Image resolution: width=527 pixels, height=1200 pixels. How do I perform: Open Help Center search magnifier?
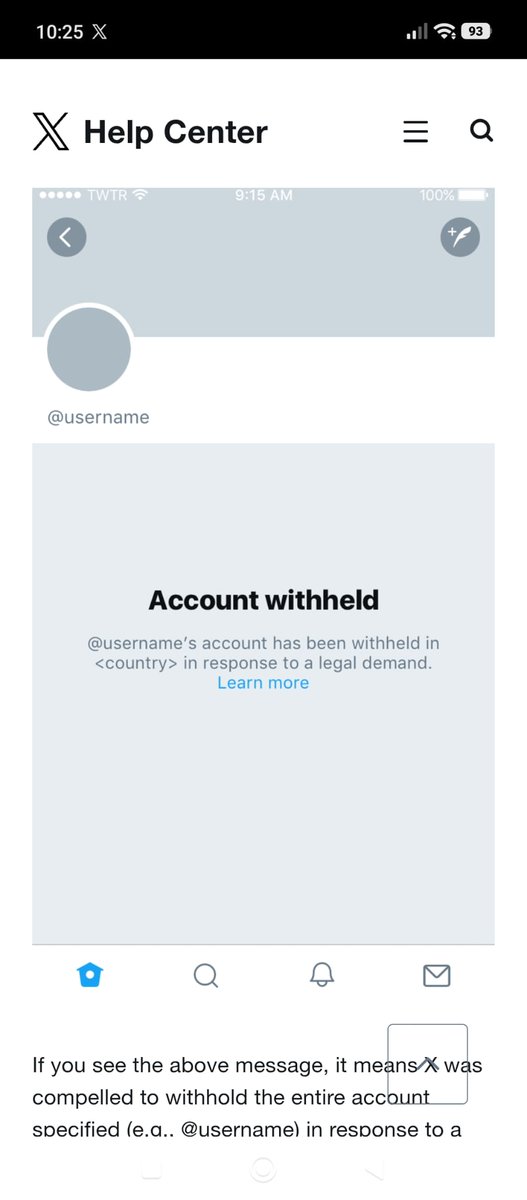coord(481,131)
